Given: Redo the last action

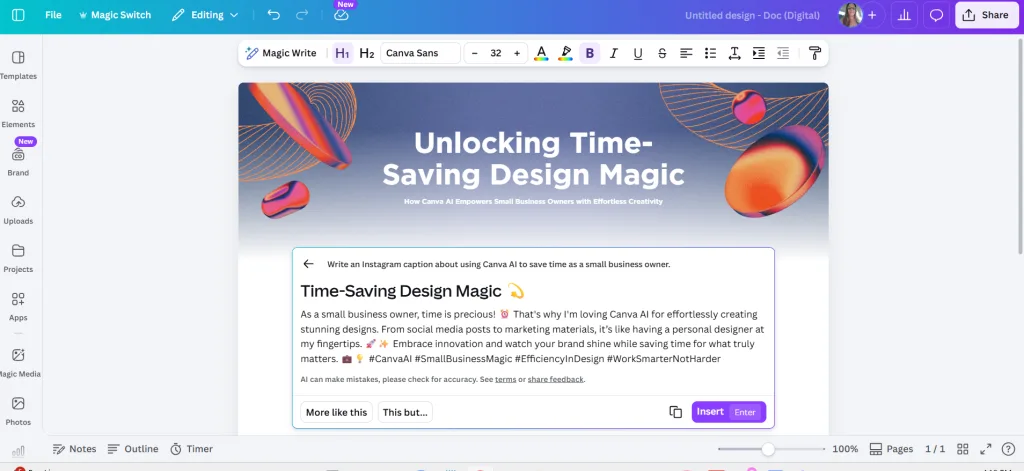Looking at the screenshot, I should coord(302,15).
